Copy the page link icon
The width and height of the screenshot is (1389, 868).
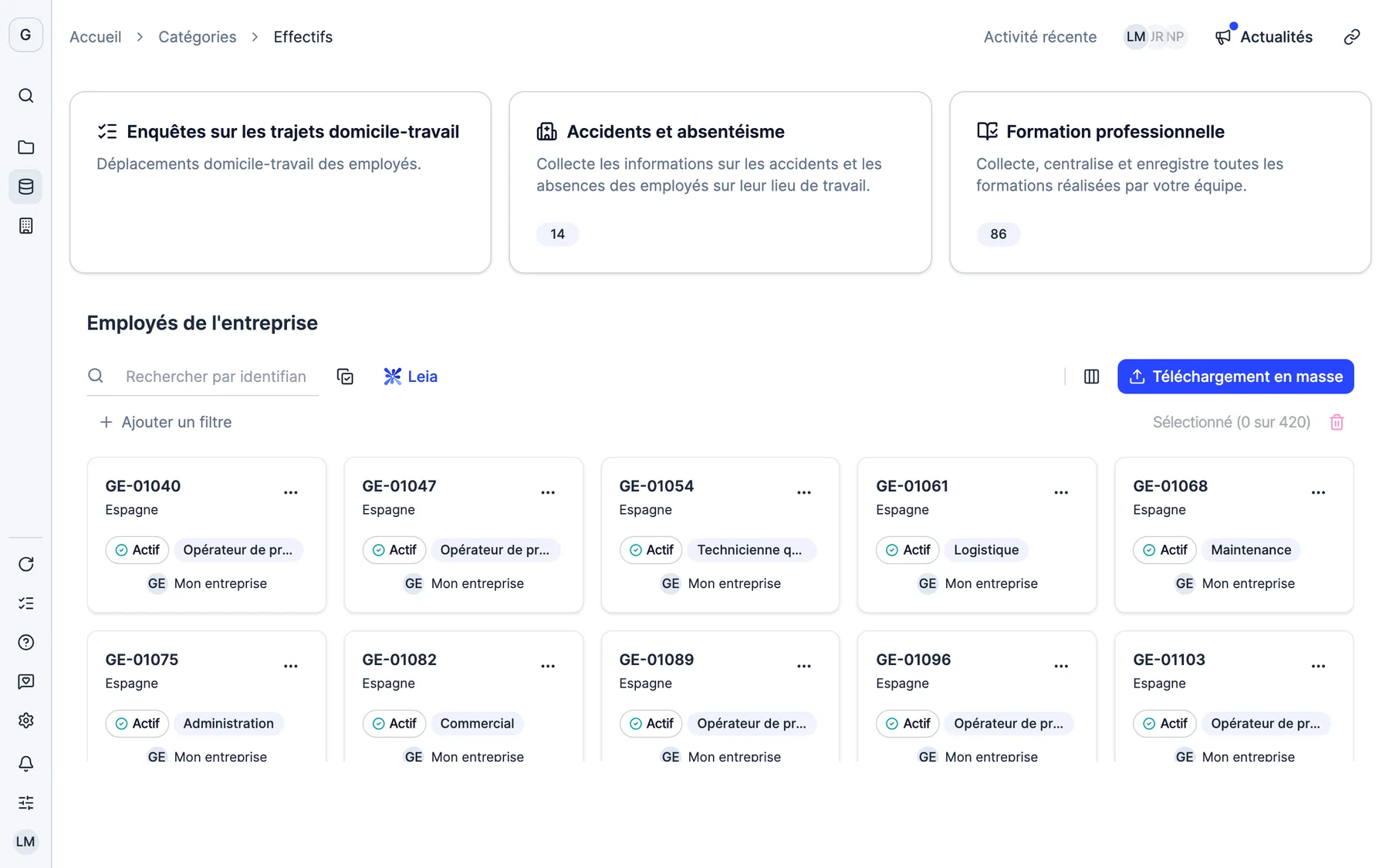point(1352,37)
